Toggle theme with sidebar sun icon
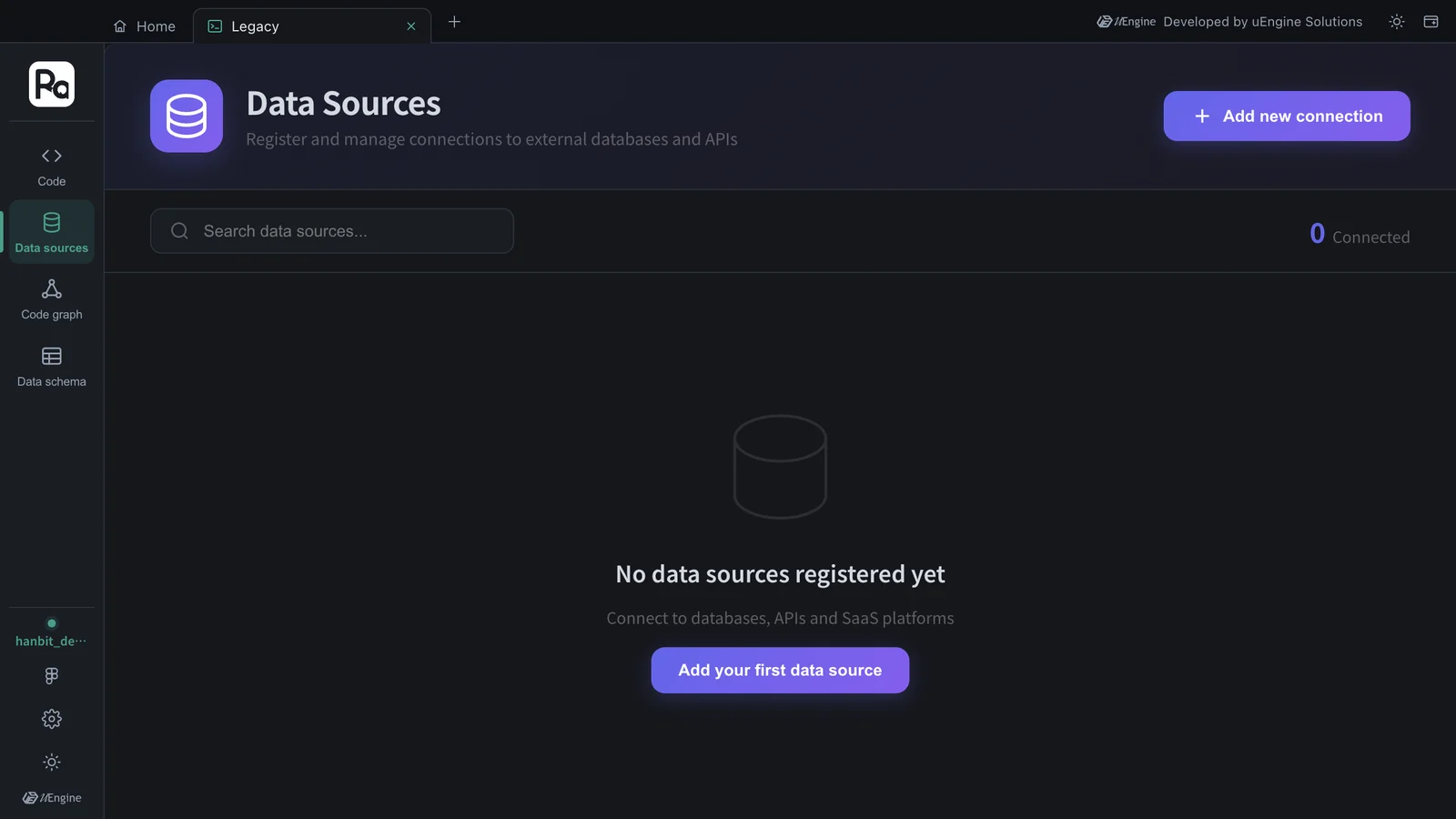Viewport: 1456px width, 819px height. point(52,762)
